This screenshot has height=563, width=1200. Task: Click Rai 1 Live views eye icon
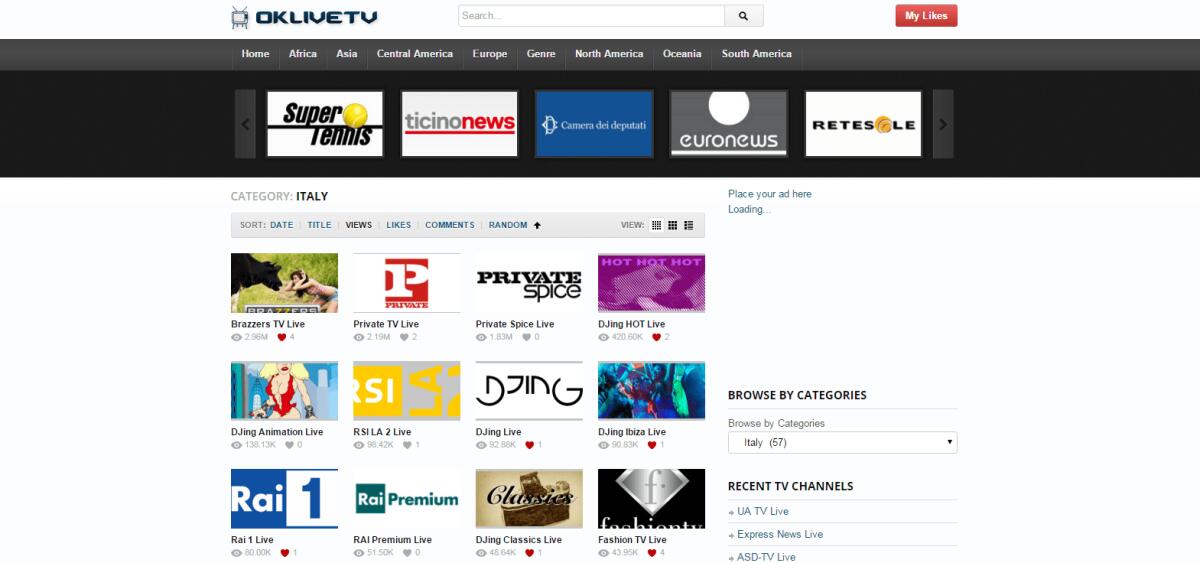[x=237, y=553]
